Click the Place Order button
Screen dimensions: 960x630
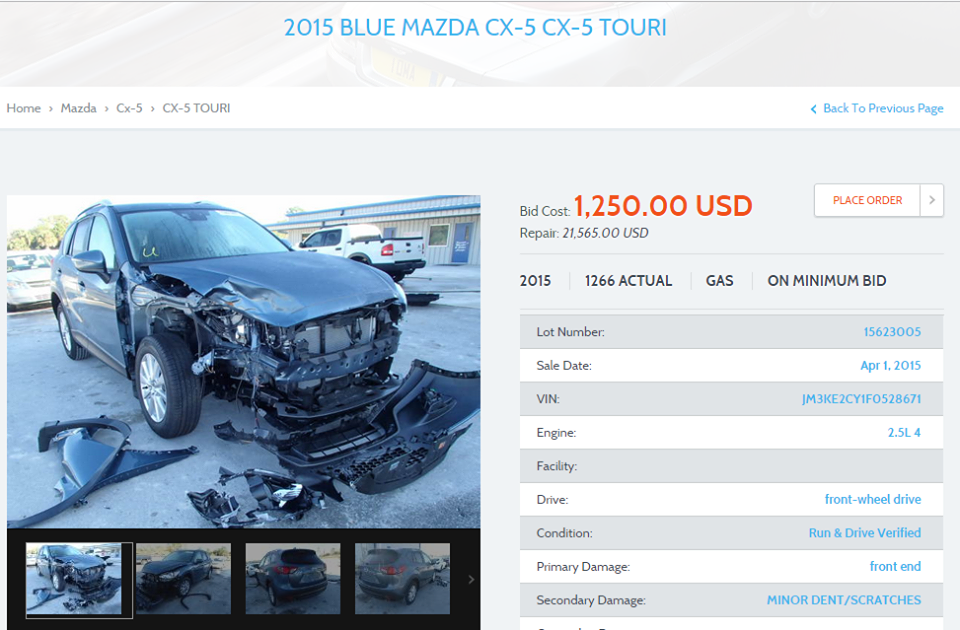tap(867, 200)
